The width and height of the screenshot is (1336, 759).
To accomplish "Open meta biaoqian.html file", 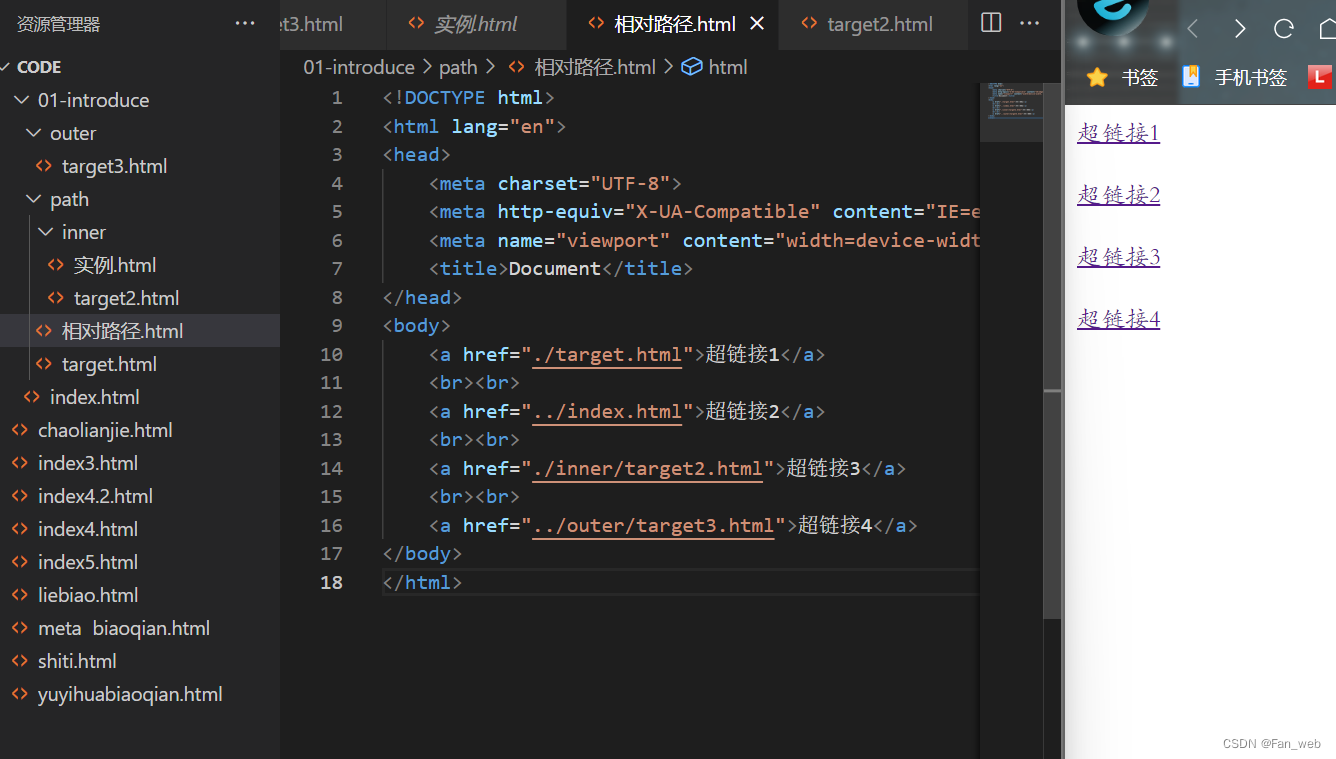I will tap(124, 628).
